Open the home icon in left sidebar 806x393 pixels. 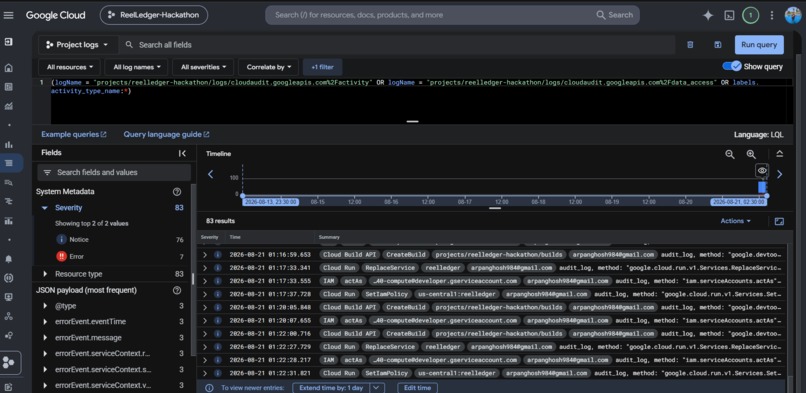[x=8, y=67]
